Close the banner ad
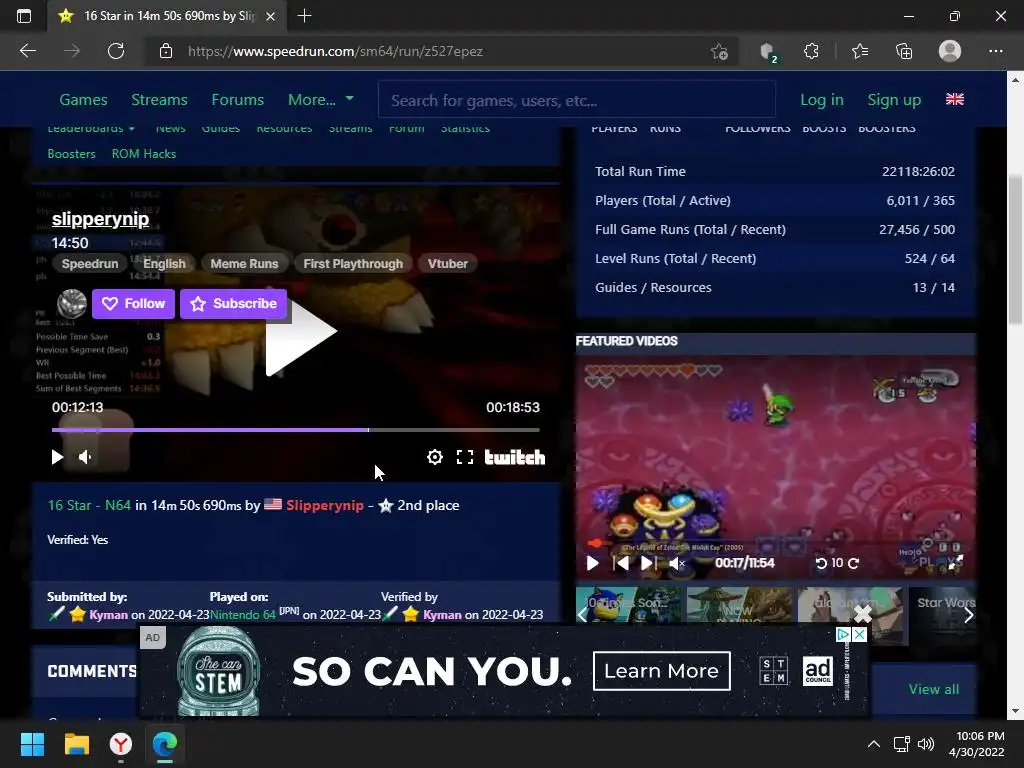The width and height of the screenshot is (1024, 768). (x=859, y=634)
